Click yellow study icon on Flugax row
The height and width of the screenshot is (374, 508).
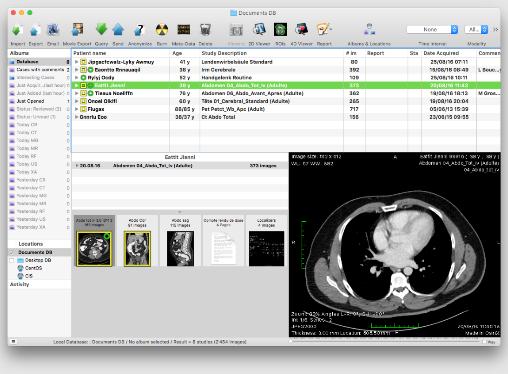point(83,109)
